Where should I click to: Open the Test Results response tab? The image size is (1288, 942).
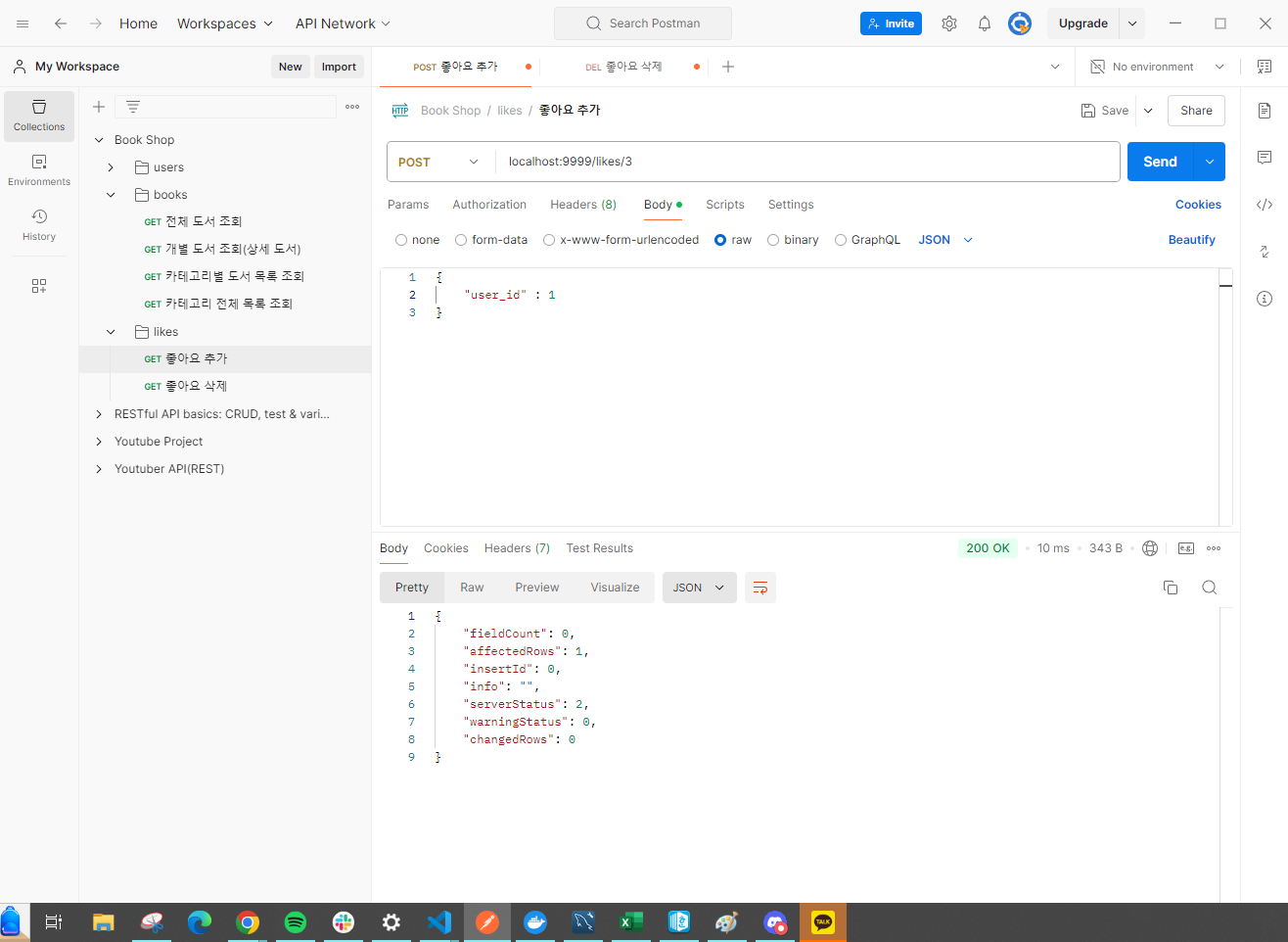click(599, 548)
